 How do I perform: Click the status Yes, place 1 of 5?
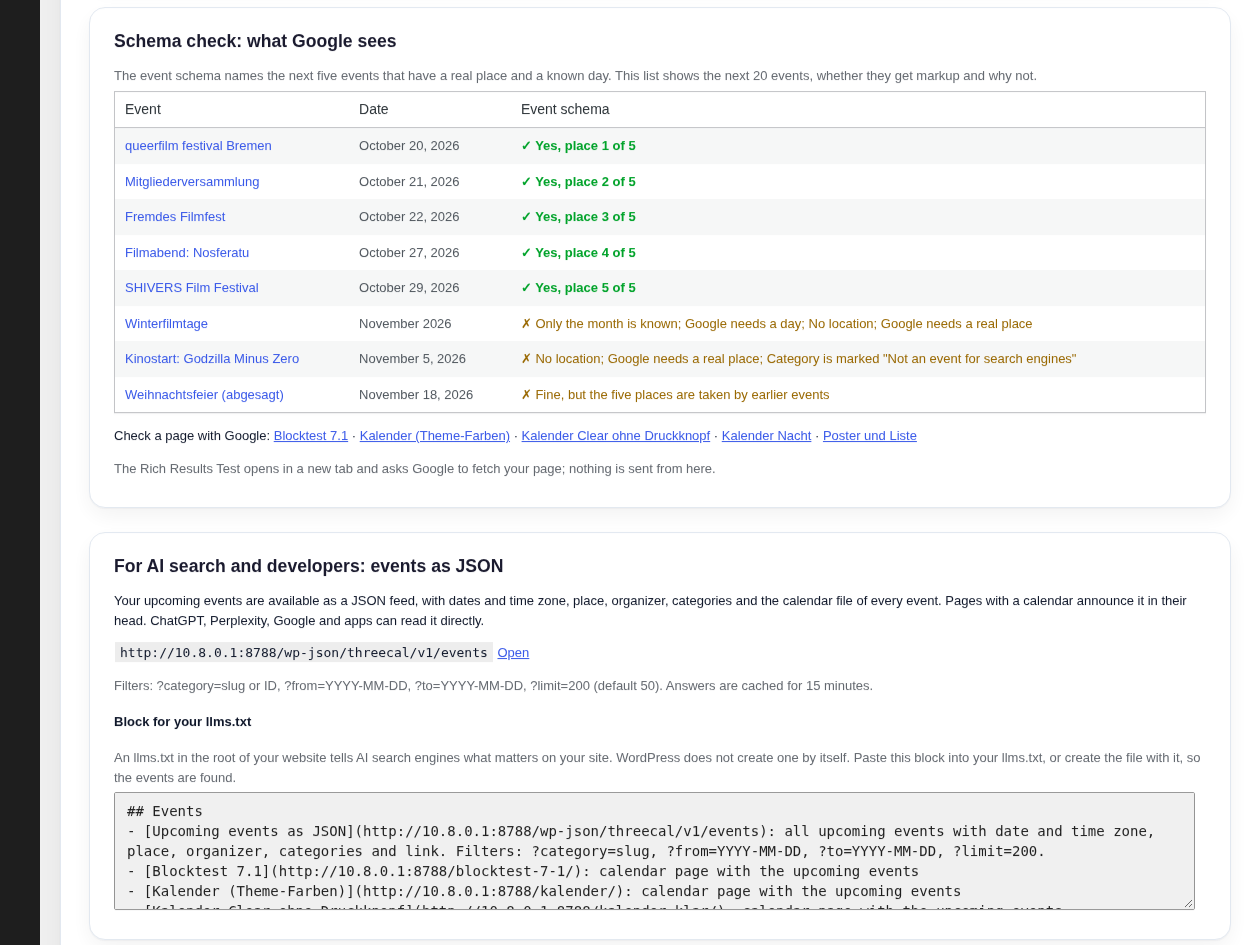click(578, 146)
